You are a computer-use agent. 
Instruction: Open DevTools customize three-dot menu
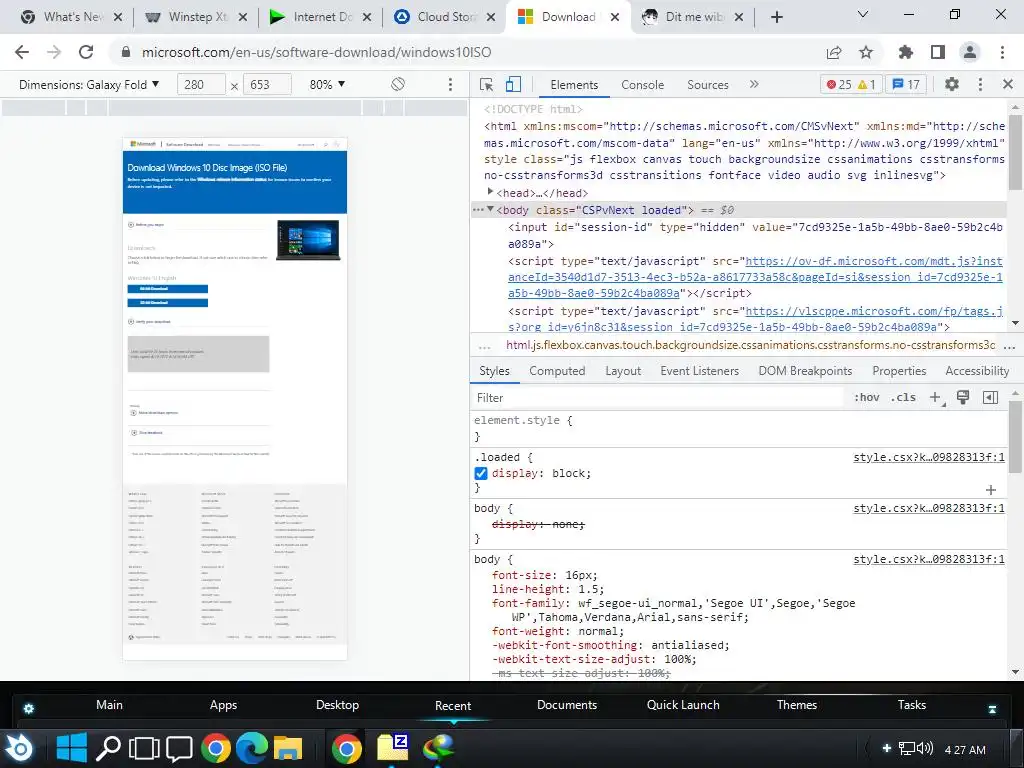(980, 84)
